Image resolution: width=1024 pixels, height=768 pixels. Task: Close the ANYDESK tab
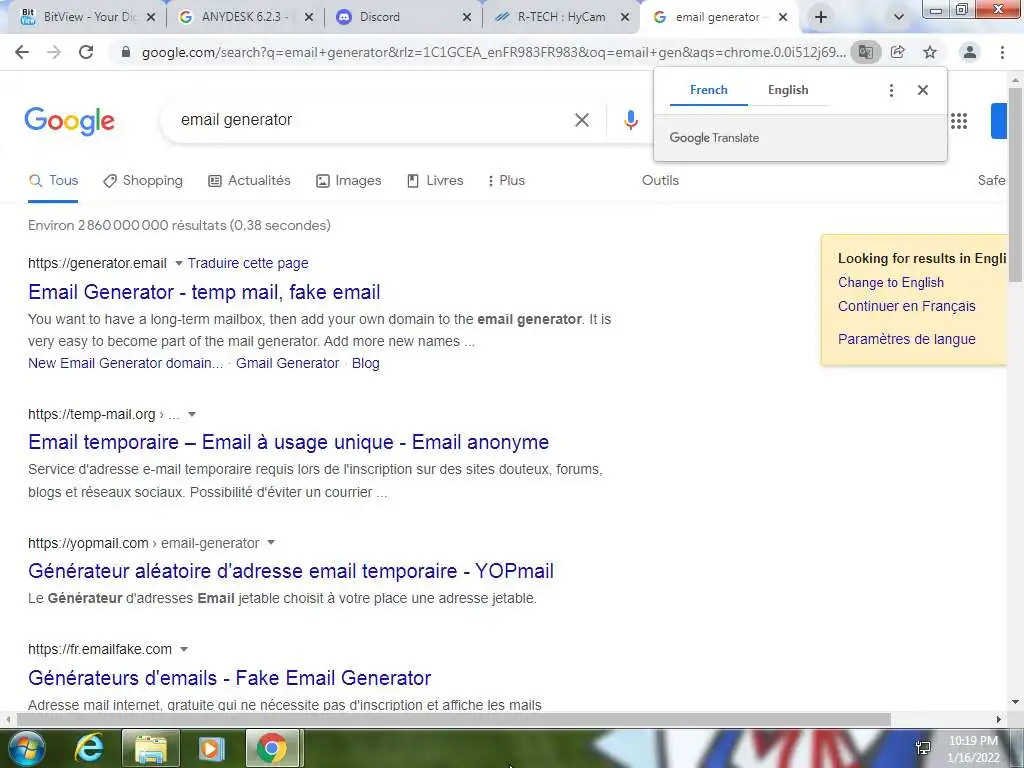[309, 17]
